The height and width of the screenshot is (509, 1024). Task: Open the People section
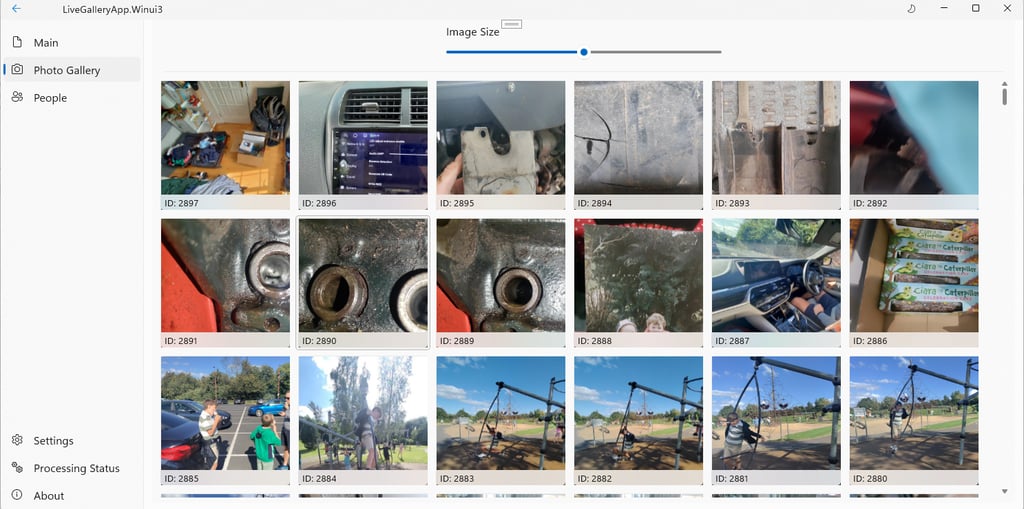(72, 97)
